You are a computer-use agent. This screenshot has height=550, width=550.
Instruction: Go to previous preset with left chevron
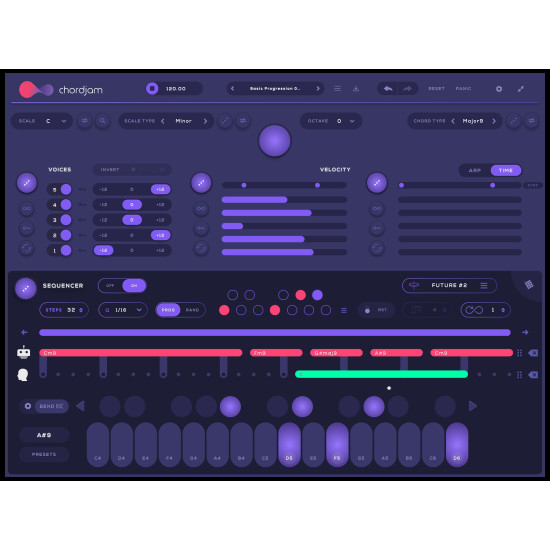[232, 88]
